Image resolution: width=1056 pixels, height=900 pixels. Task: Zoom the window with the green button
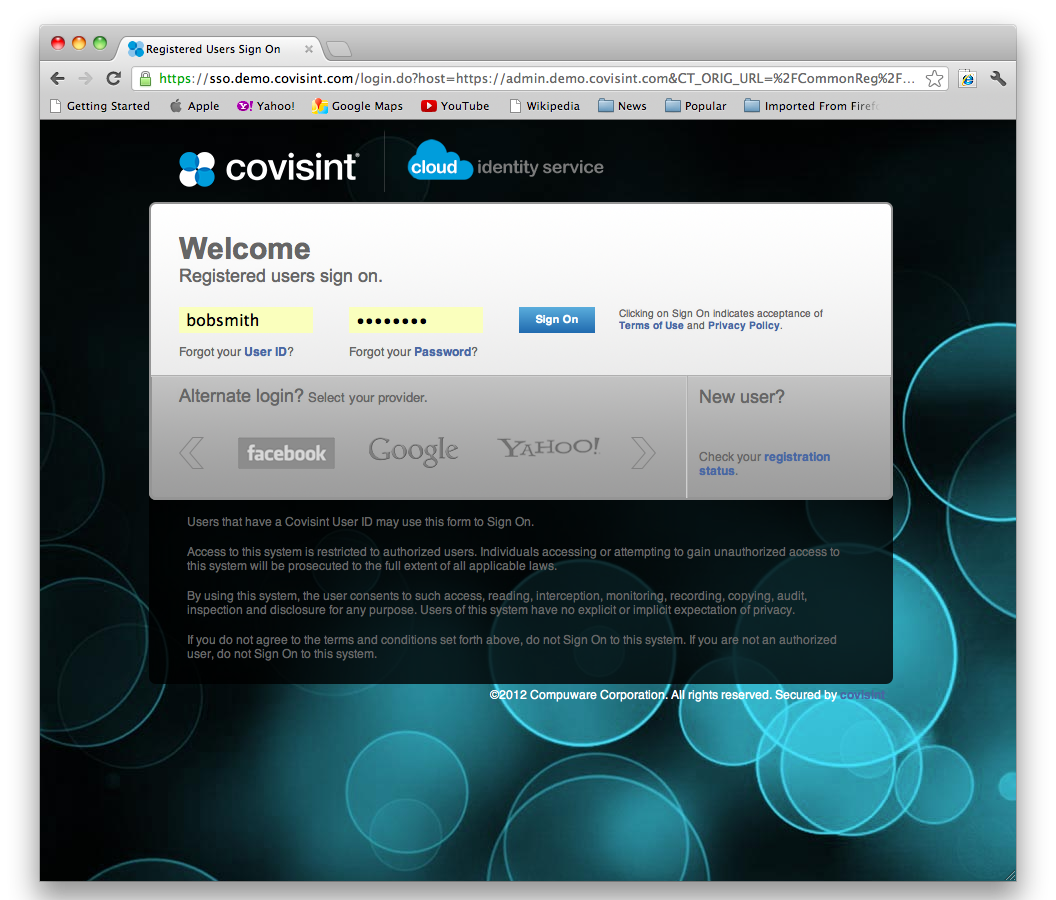coord(100,43)
